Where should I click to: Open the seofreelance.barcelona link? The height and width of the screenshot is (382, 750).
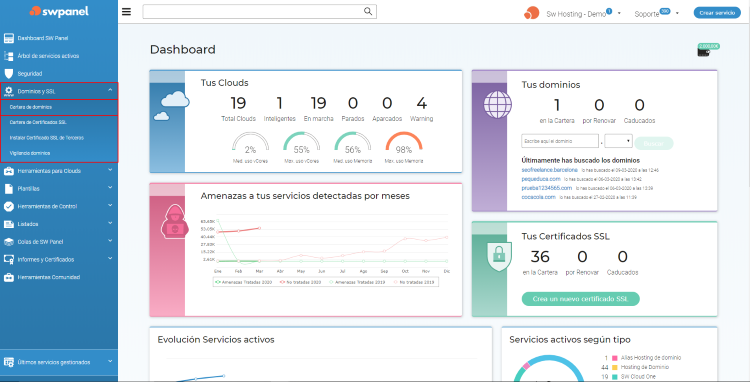[x=550, y=170]
